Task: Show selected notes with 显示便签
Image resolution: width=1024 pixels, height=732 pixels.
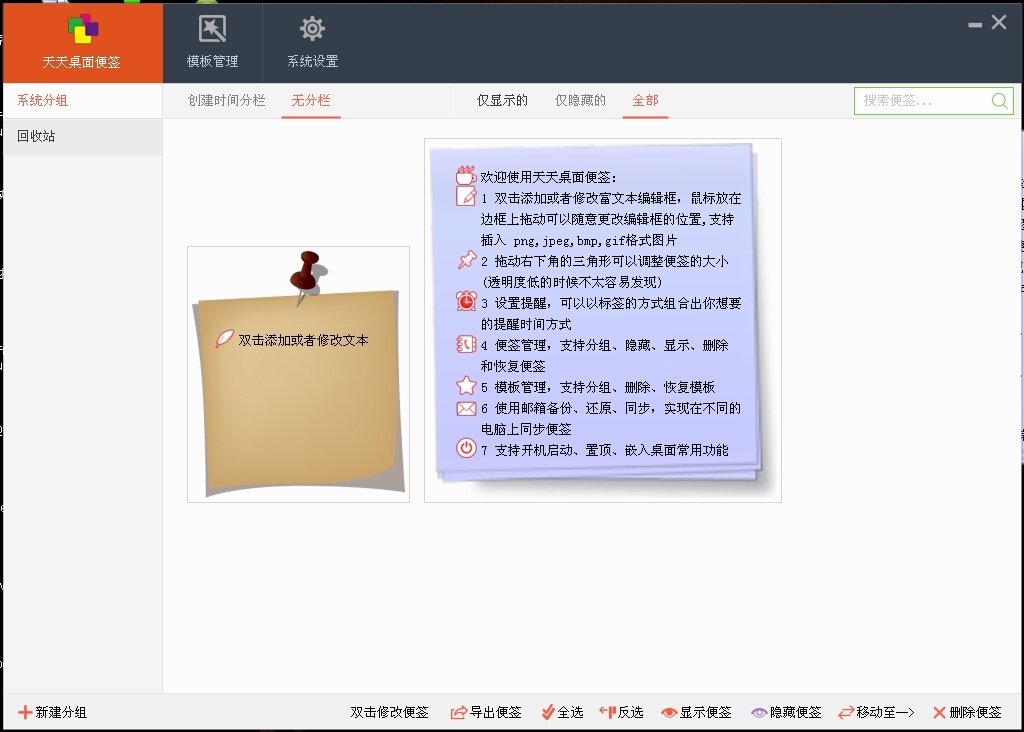Action: [696, 712]
